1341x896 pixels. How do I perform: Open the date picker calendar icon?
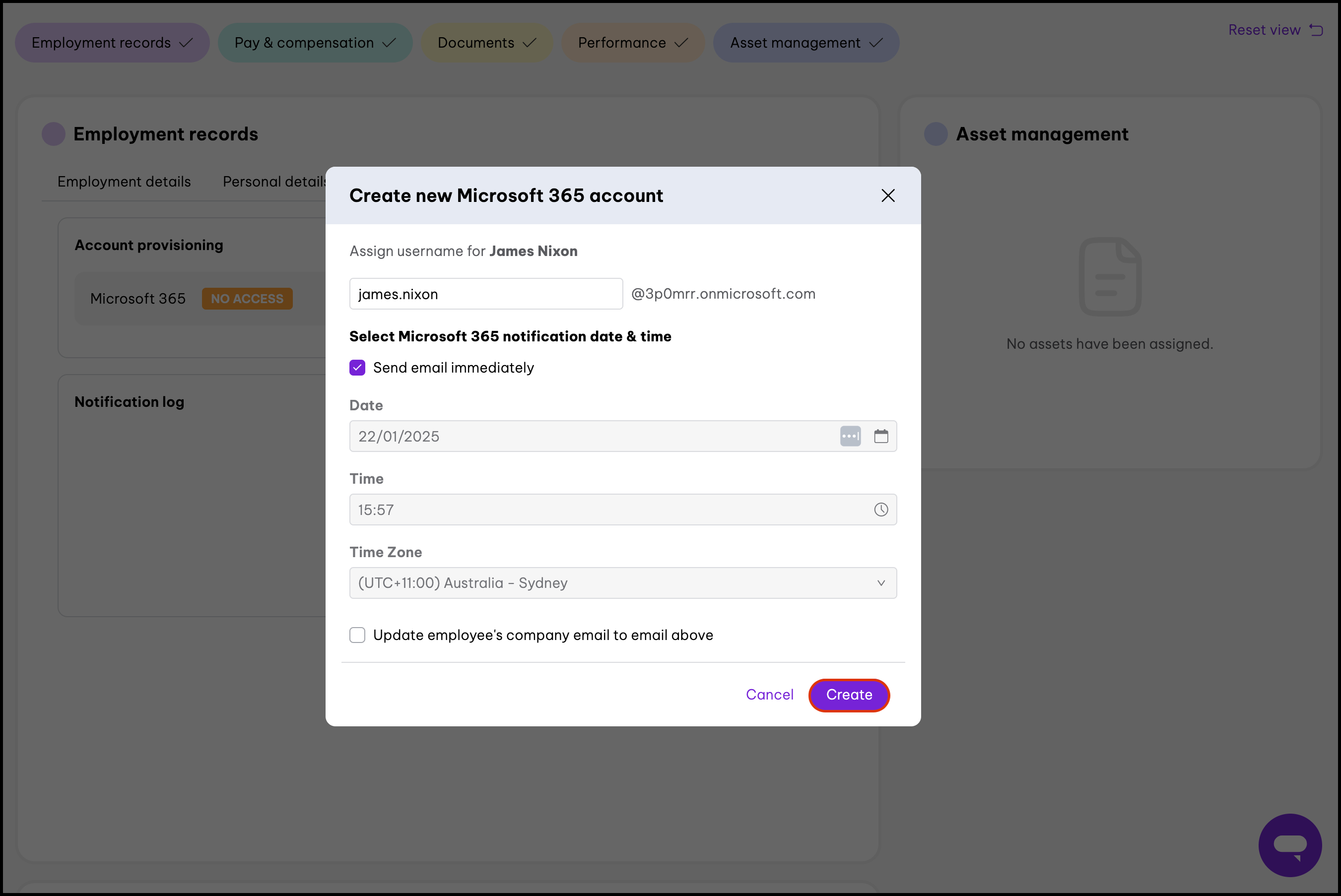click(881, 436)
